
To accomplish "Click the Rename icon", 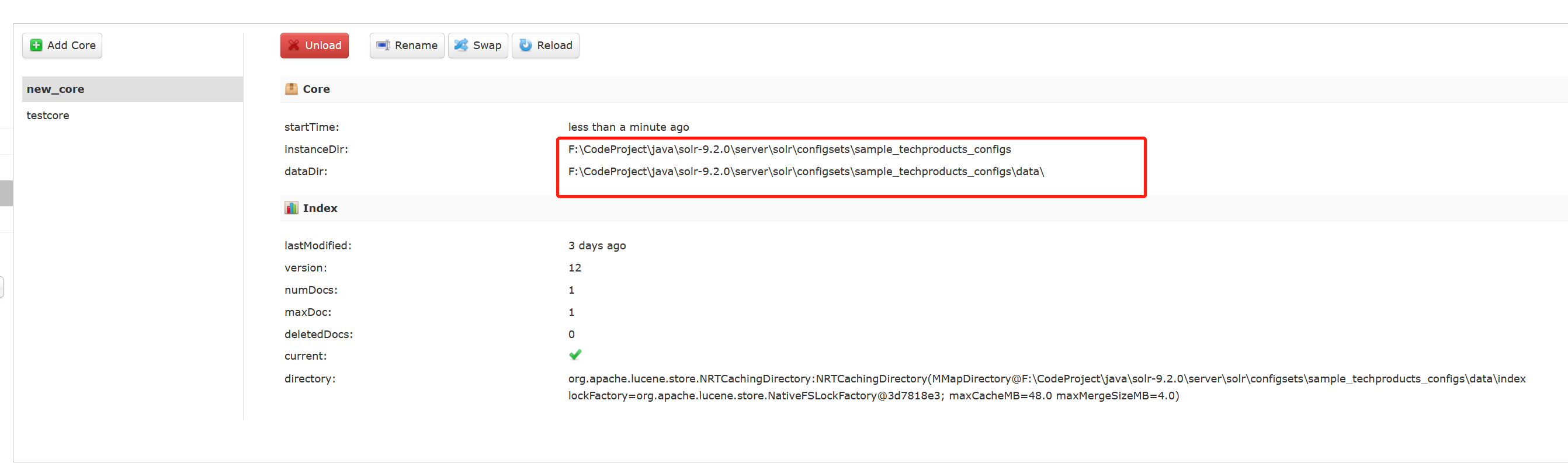I will tap(383, 46).
